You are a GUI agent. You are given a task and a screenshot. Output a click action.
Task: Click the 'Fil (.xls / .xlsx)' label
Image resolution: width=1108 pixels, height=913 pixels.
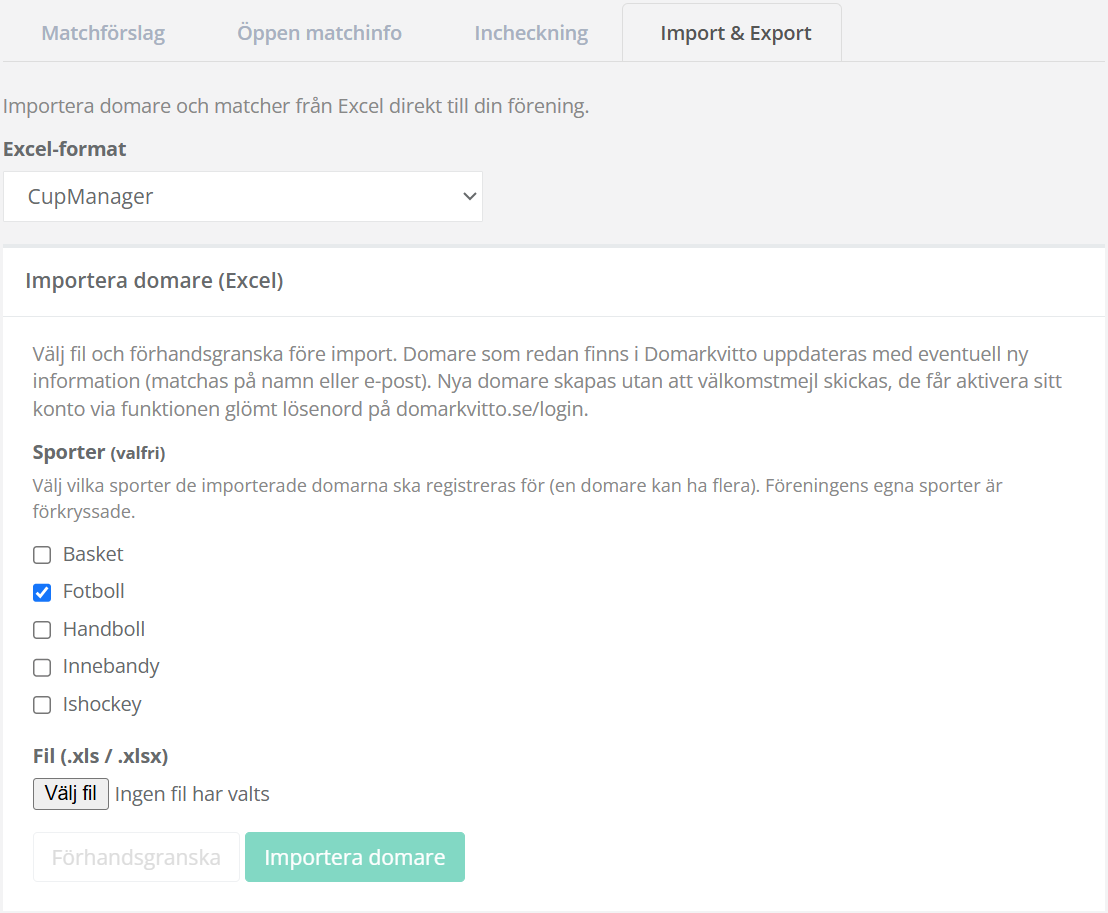tap(100, 756)
